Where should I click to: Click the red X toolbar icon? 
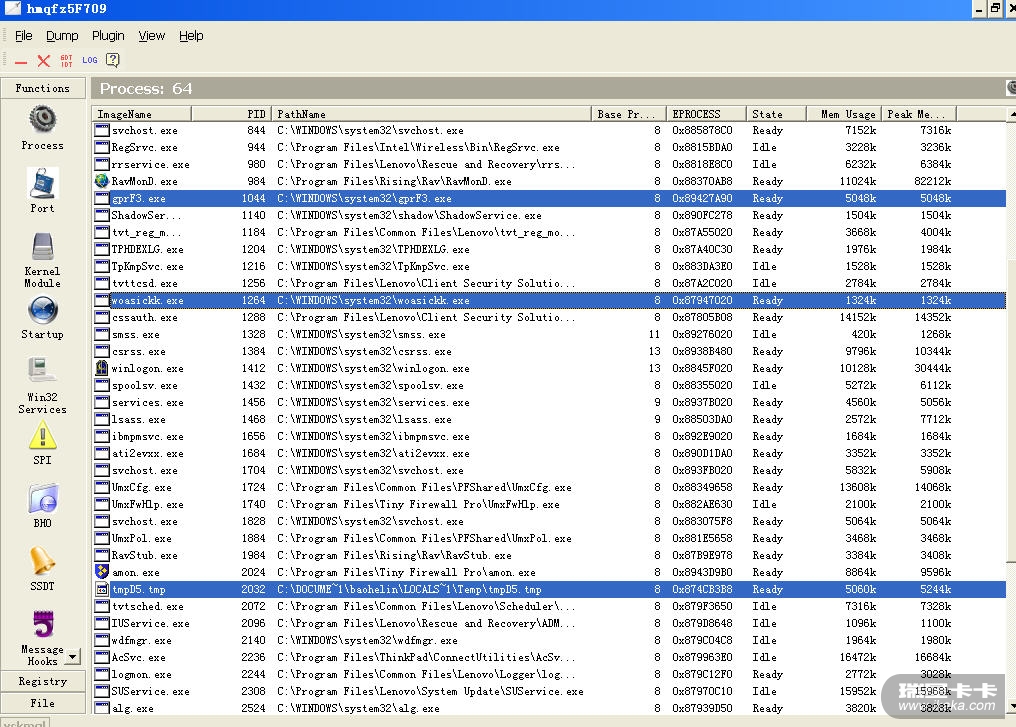point(44,61)
